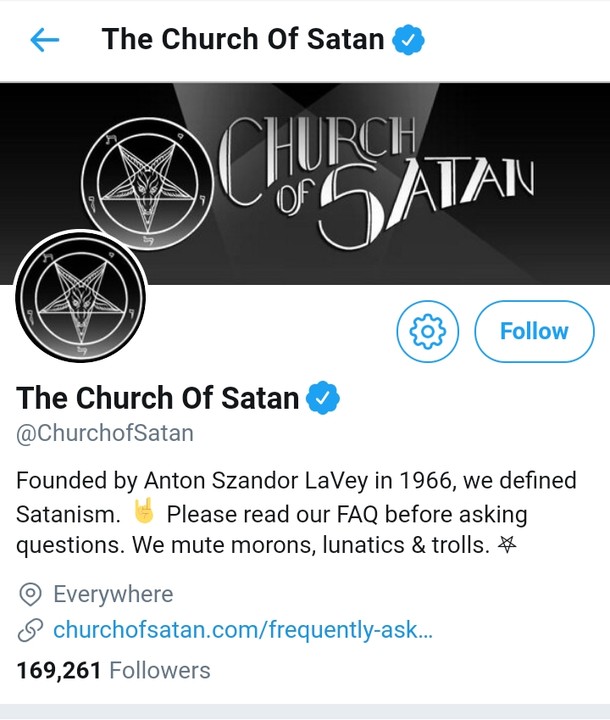Click the location pin icon
Viewport: 610px width, 720px height.
click(x=31, y=594)
